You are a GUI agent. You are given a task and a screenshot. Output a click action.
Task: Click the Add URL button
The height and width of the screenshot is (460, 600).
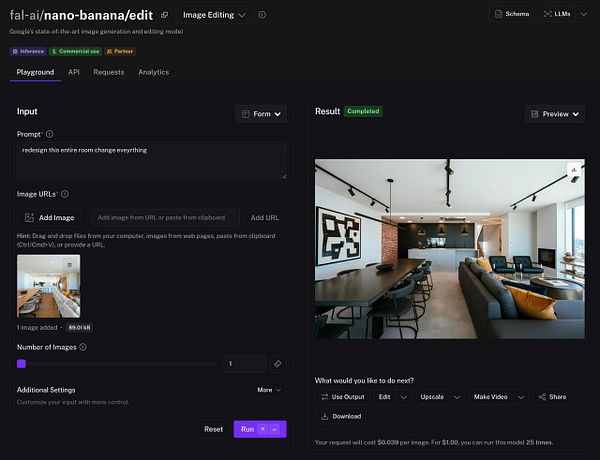265,217
